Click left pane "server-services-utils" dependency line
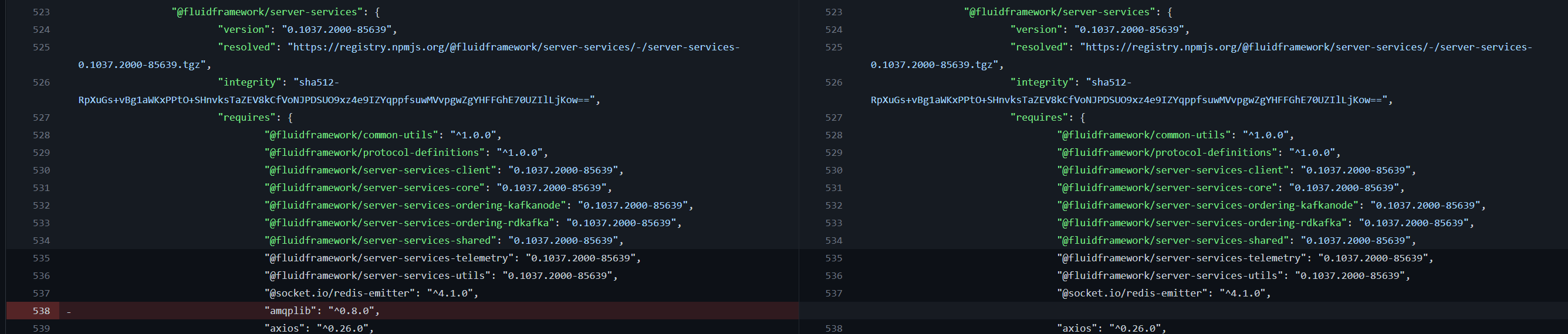The height and width of the screenshot is (334, 1568). (441, 277)
